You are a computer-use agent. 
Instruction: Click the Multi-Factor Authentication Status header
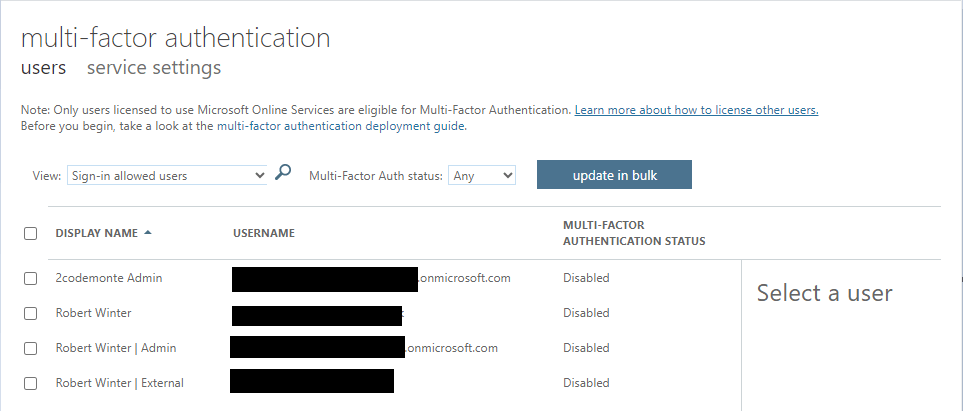[x=634, y=233]
